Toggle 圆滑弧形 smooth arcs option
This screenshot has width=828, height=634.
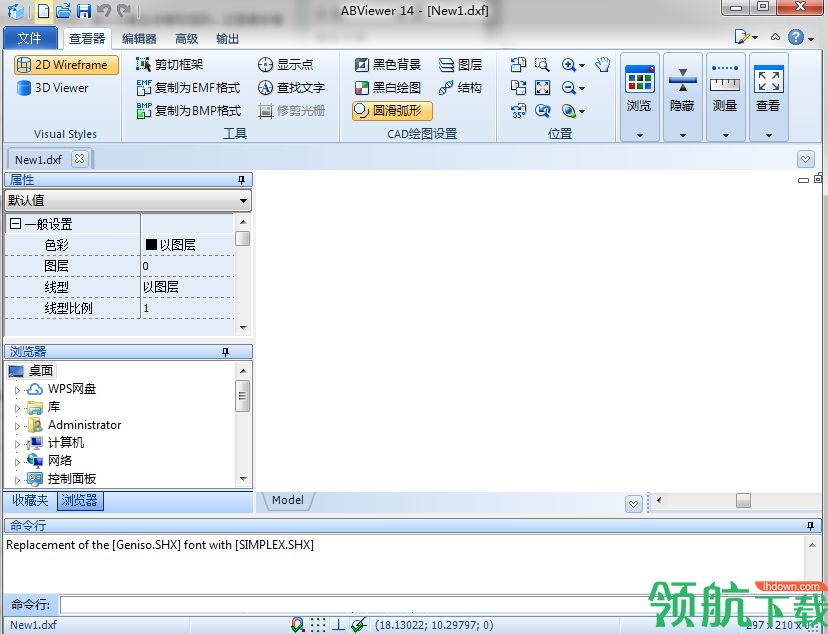pyautogui.click(x=392, y=110)
